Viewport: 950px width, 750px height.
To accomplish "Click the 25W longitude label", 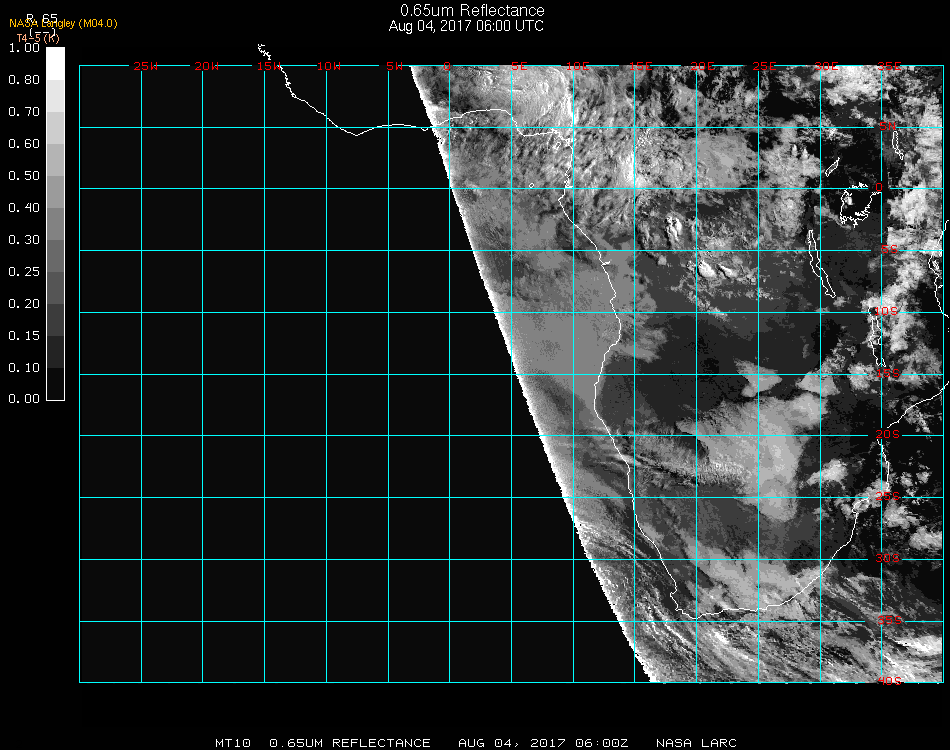I will [x=146, y=67].
